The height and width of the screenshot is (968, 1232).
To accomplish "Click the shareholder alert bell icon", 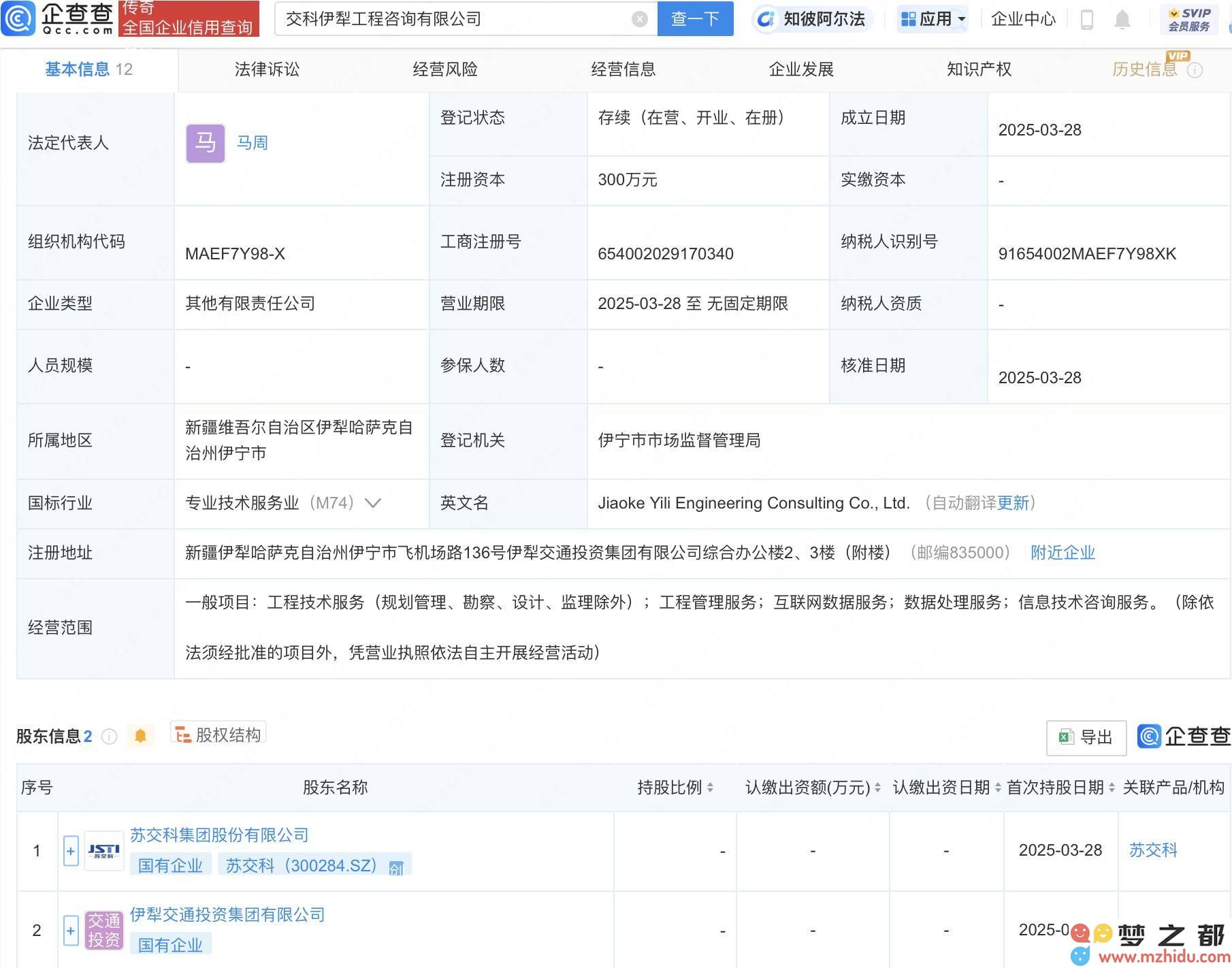I will (140, 736).
